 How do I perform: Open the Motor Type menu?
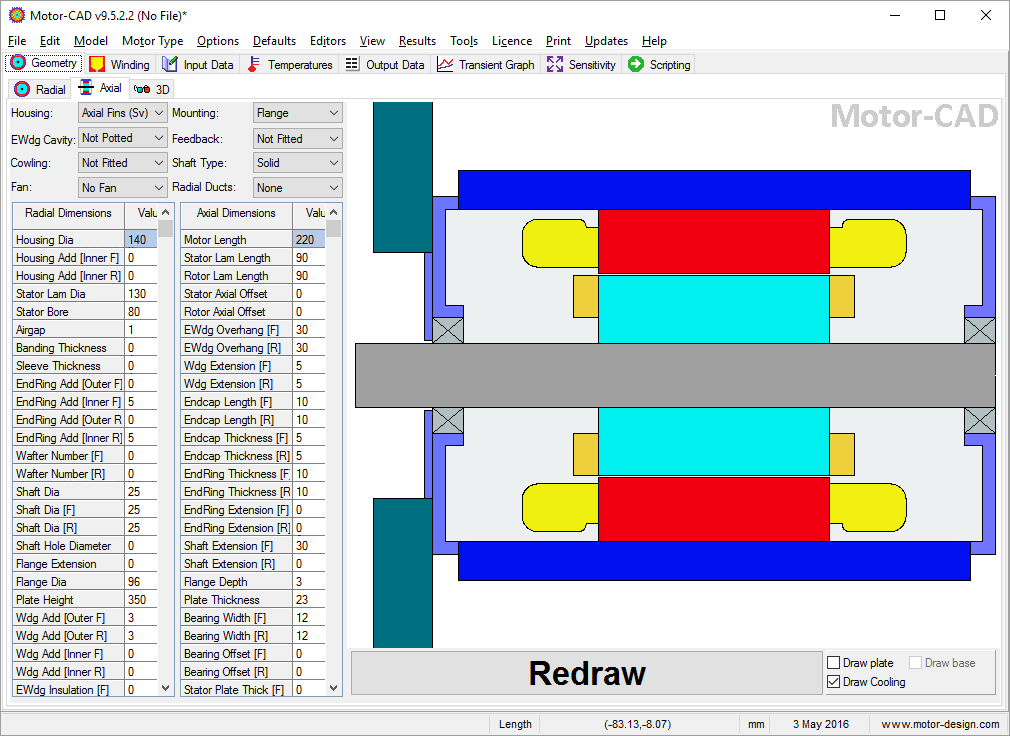tap(153, 41)
